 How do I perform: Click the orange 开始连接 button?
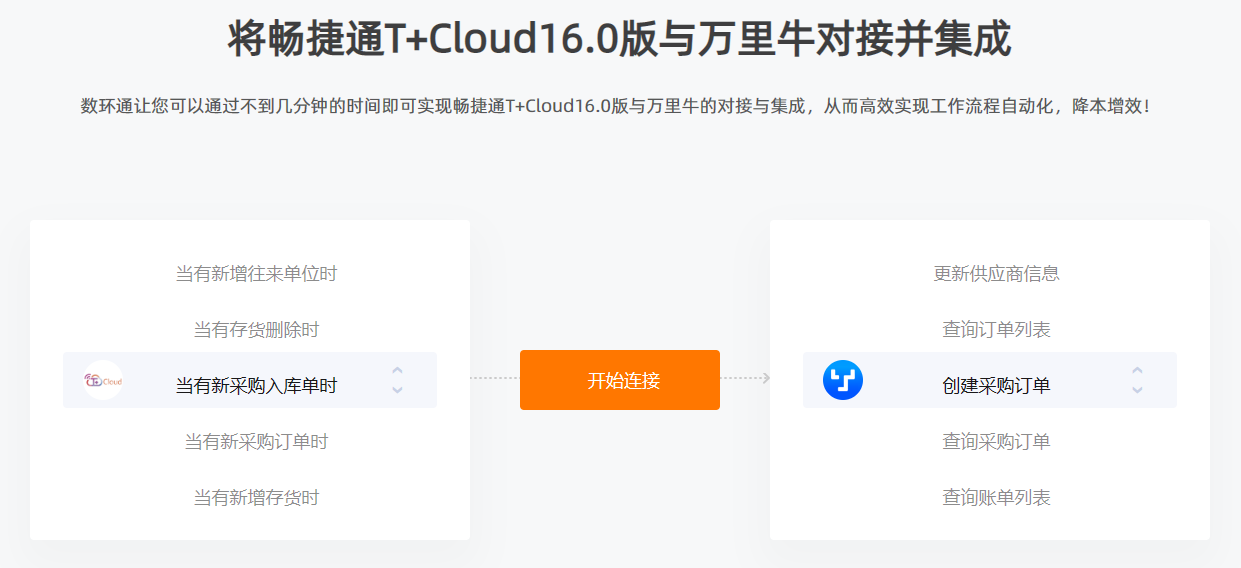pos(620,380)
